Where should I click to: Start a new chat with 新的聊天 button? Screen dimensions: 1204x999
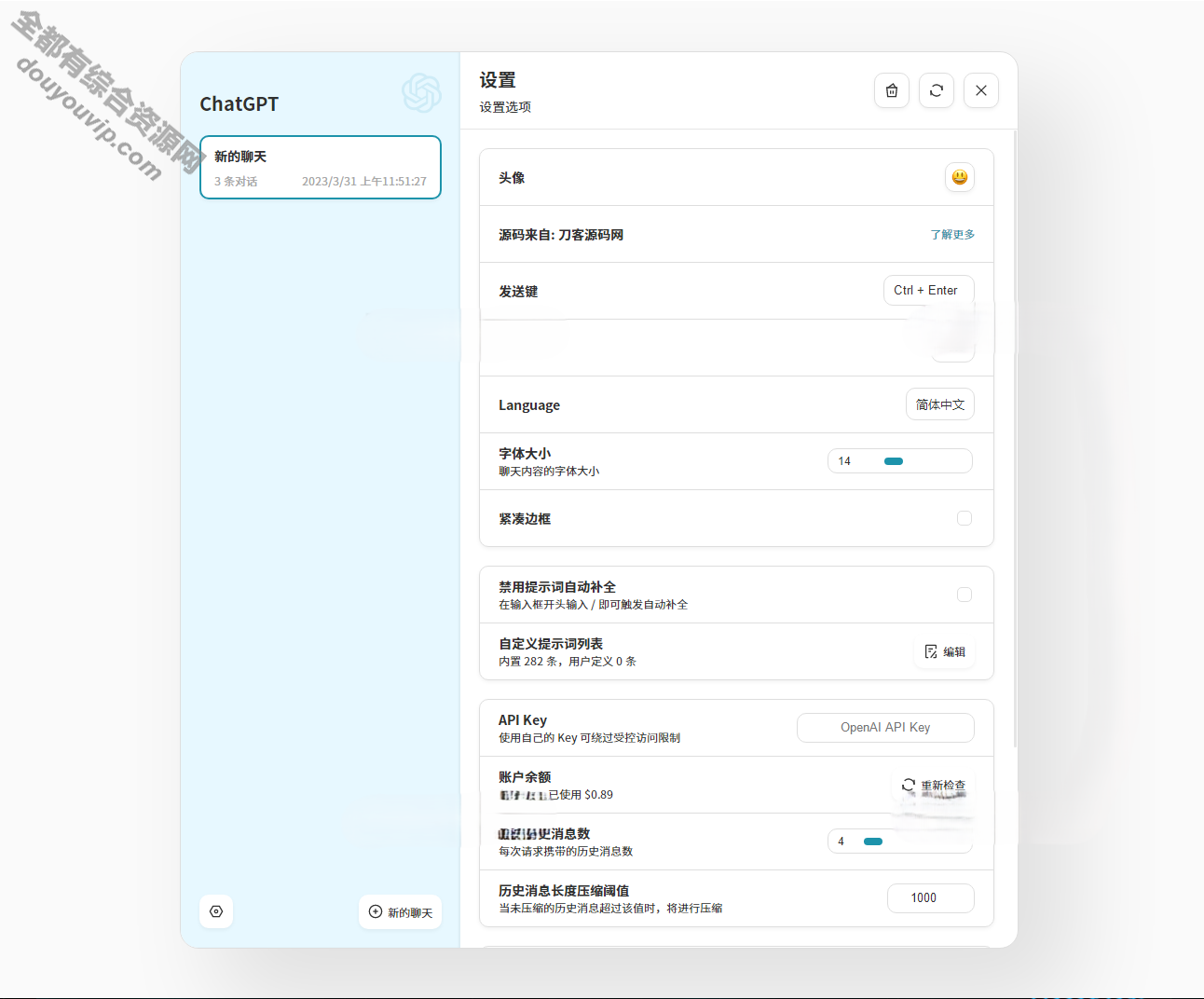[401, 911]
